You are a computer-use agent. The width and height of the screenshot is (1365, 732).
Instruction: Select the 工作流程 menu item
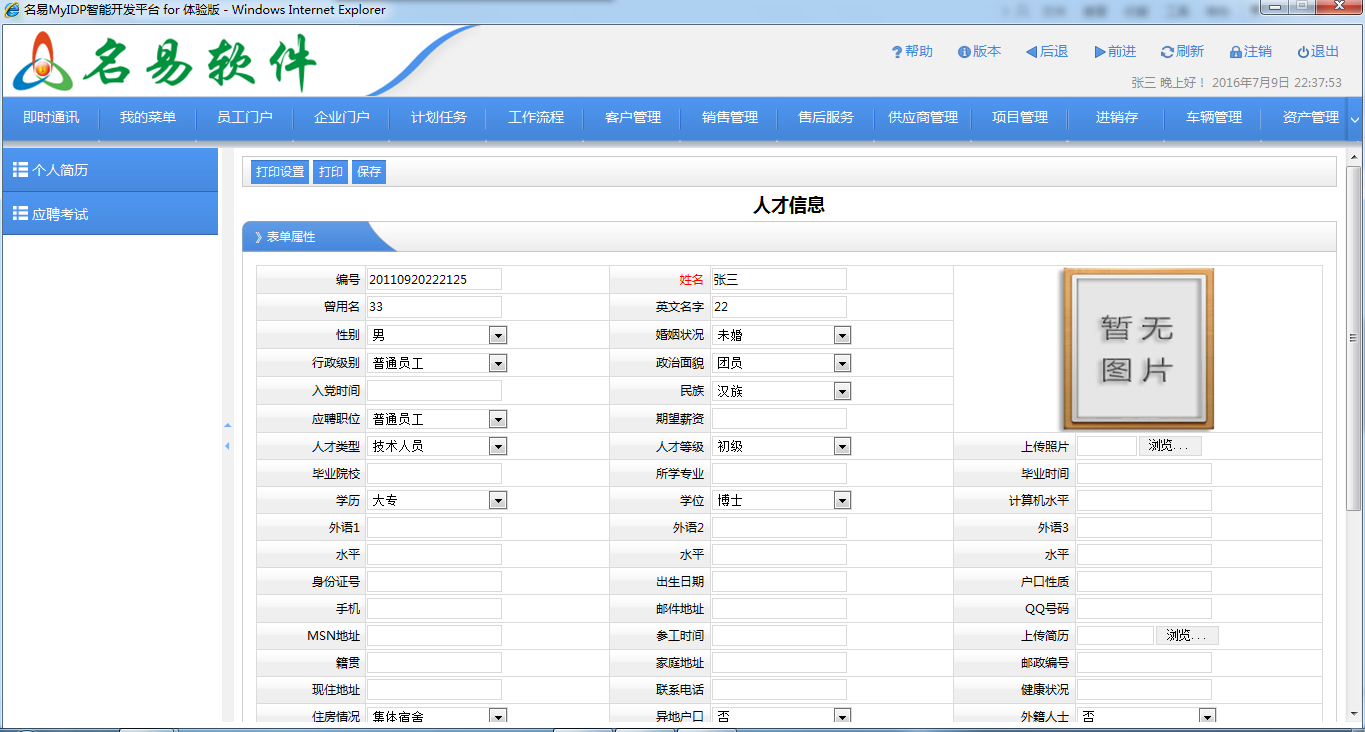(x=536, y=118)
